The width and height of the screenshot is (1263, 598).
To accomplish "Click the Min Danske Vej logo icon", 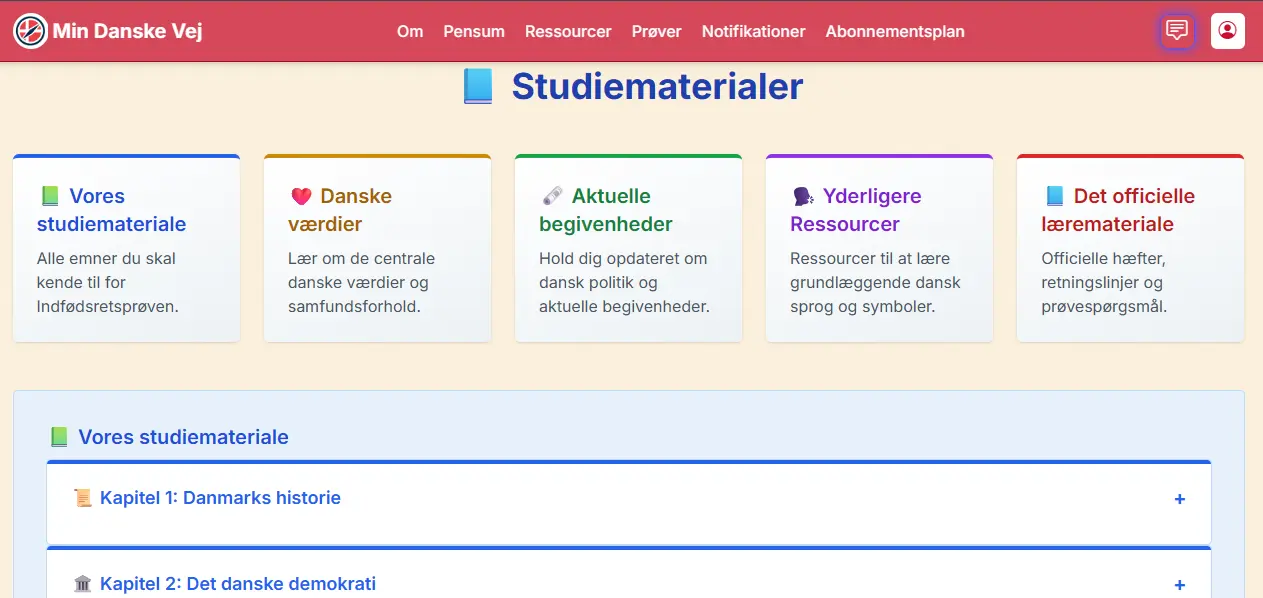I will [30, 31].
